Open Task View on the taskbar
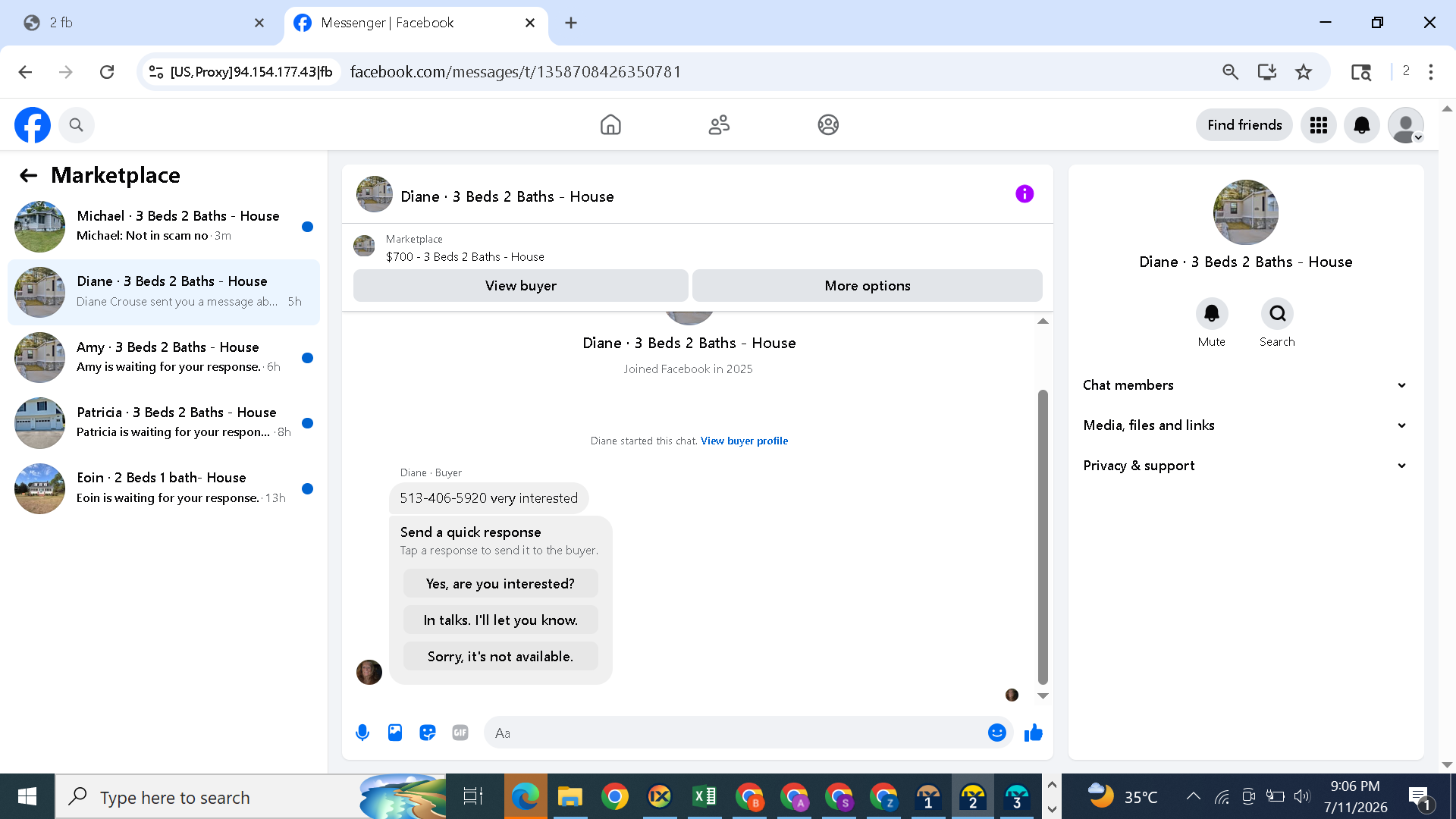 coord(473,796)
